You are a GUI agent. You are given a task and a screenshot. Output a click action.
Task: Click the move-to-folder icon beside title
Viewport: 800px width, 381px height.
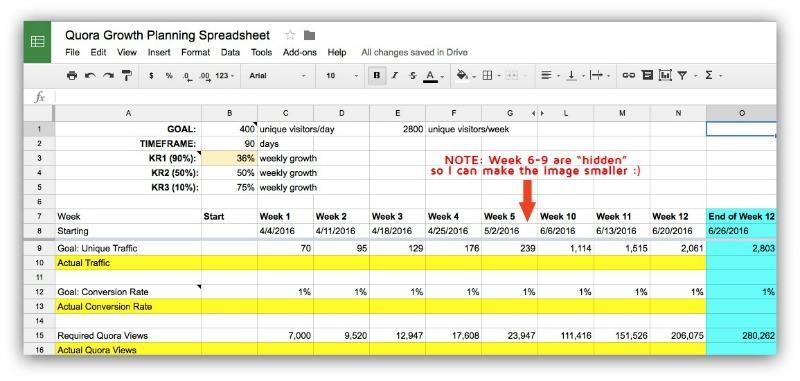[x=309, y=35]
